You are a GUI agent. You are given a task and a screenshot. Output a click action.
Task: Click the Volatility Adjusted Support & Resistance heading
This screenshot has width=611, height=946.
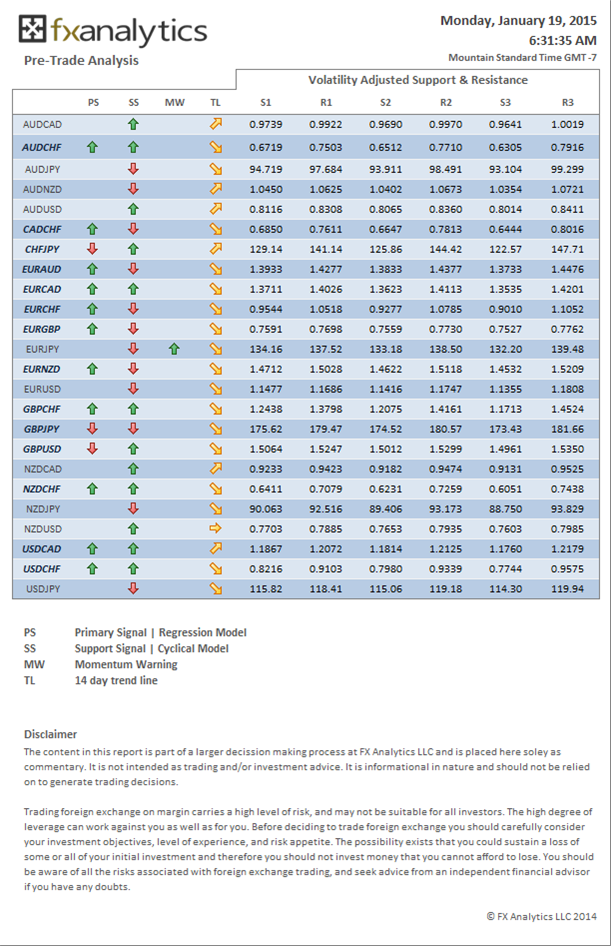pyautogui.click(x=420, y=79)
